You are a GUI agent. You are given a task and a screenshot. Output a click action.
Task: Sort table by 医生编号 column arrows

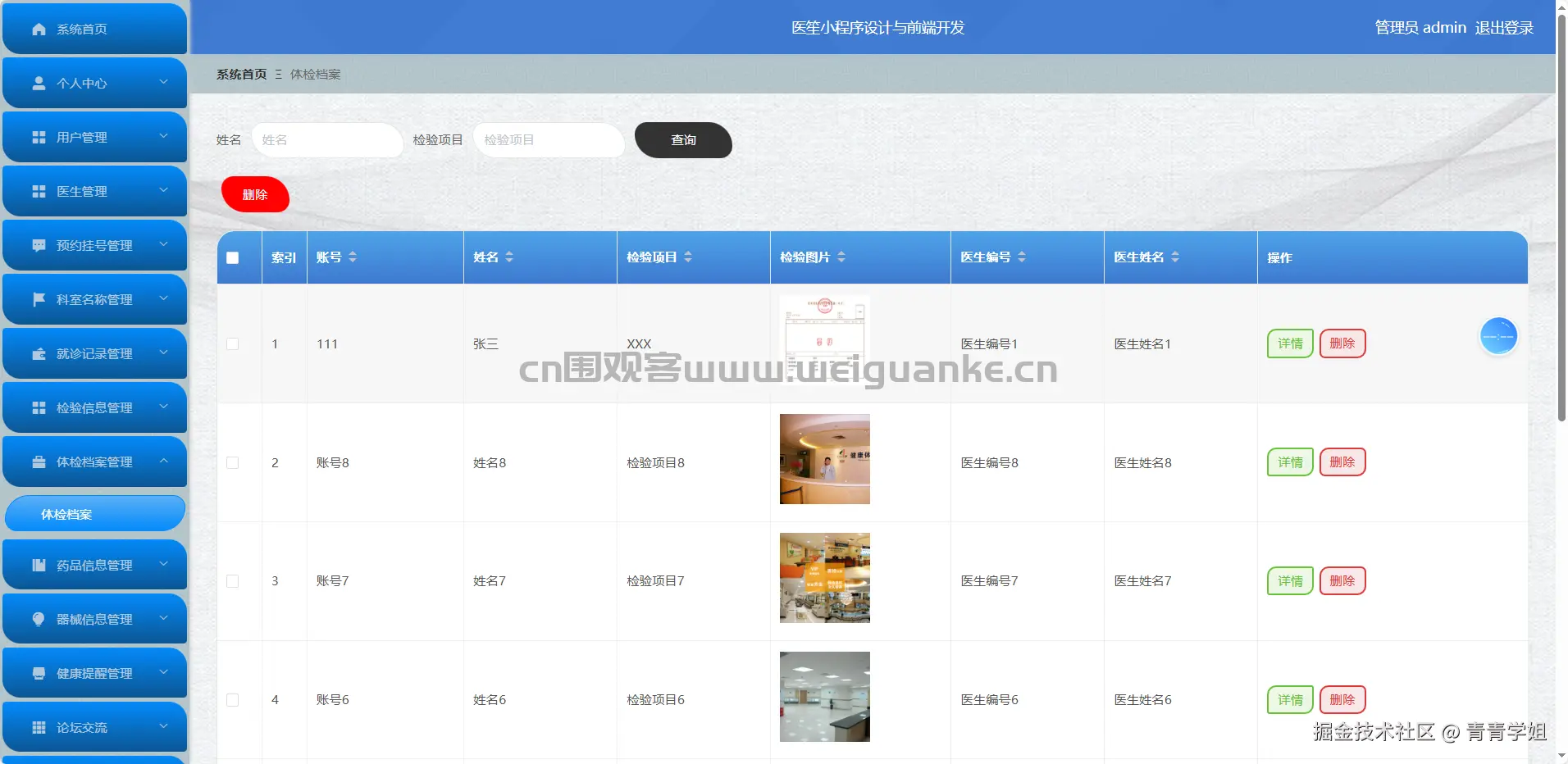(x=1022, y=257)
